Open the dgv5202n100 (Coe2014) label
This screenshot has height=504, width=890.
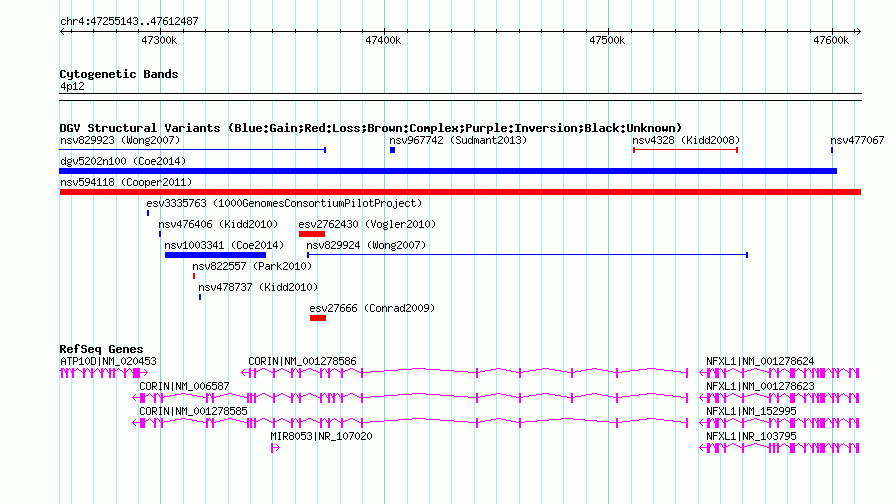point(123,161)
